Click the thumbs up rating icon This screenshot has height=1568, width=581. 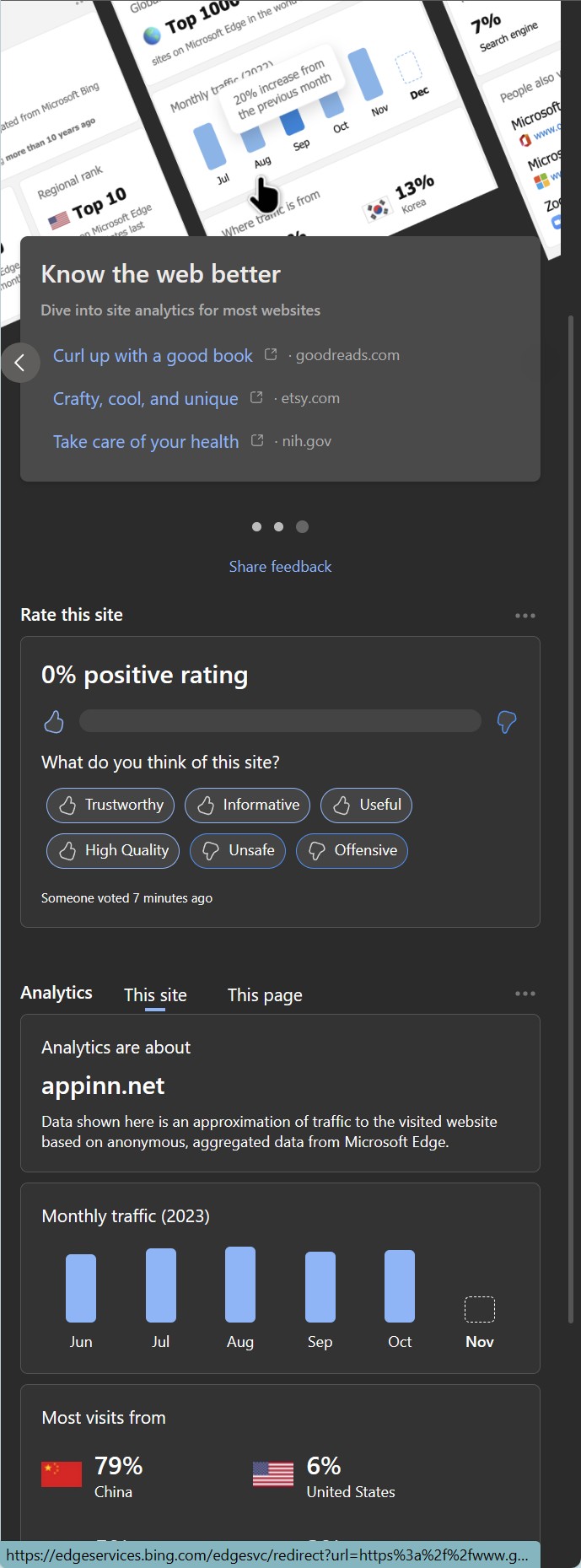point(54,721)
